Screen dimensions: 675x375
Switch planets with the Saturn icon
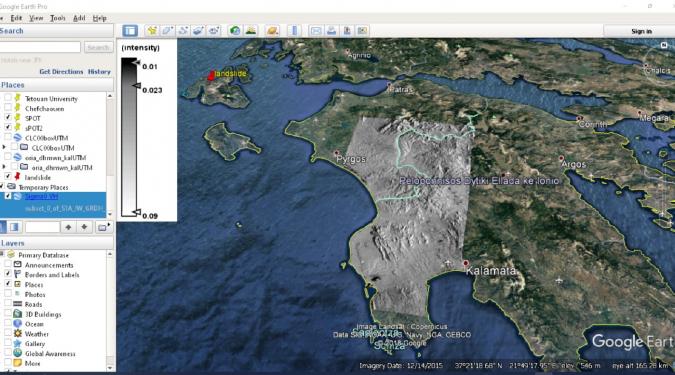(x=272, y=31)
